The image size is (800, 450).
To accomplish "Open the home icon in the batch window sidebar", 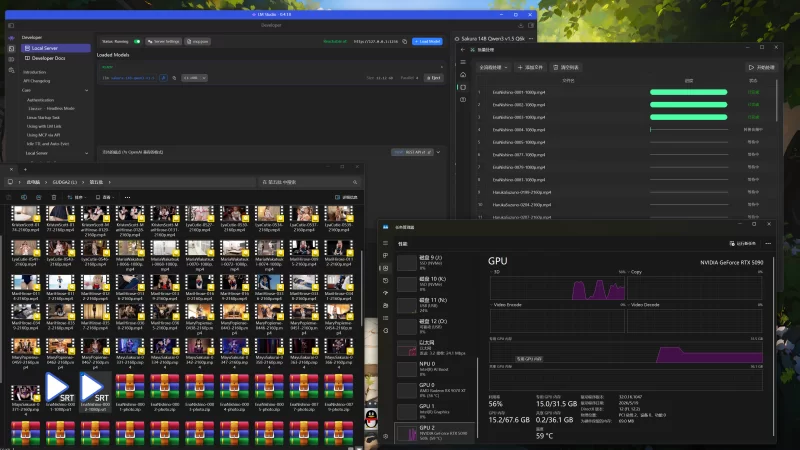I will pyautogui.click(x=463, y=74).
